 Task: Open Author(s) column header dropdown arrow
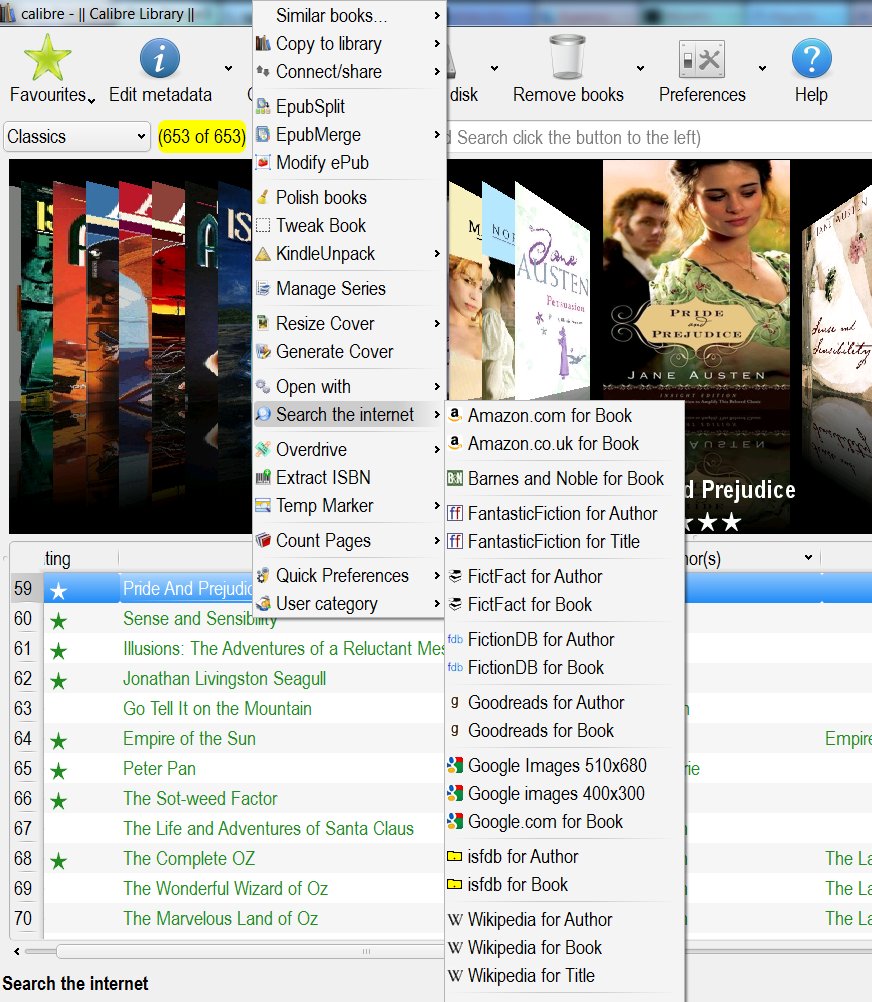click(x=808, y=558)
